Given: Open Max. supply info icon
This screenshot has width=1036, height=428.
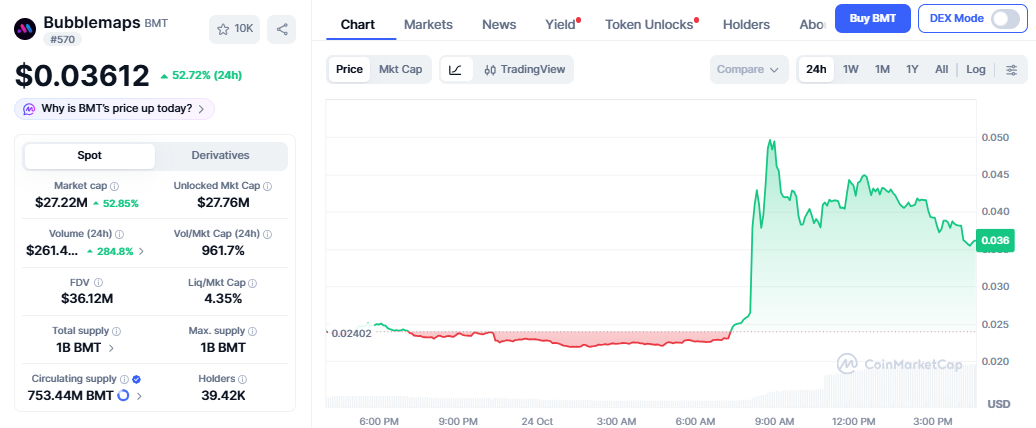Looking at the screenshot, I should [x=252, y=331].
